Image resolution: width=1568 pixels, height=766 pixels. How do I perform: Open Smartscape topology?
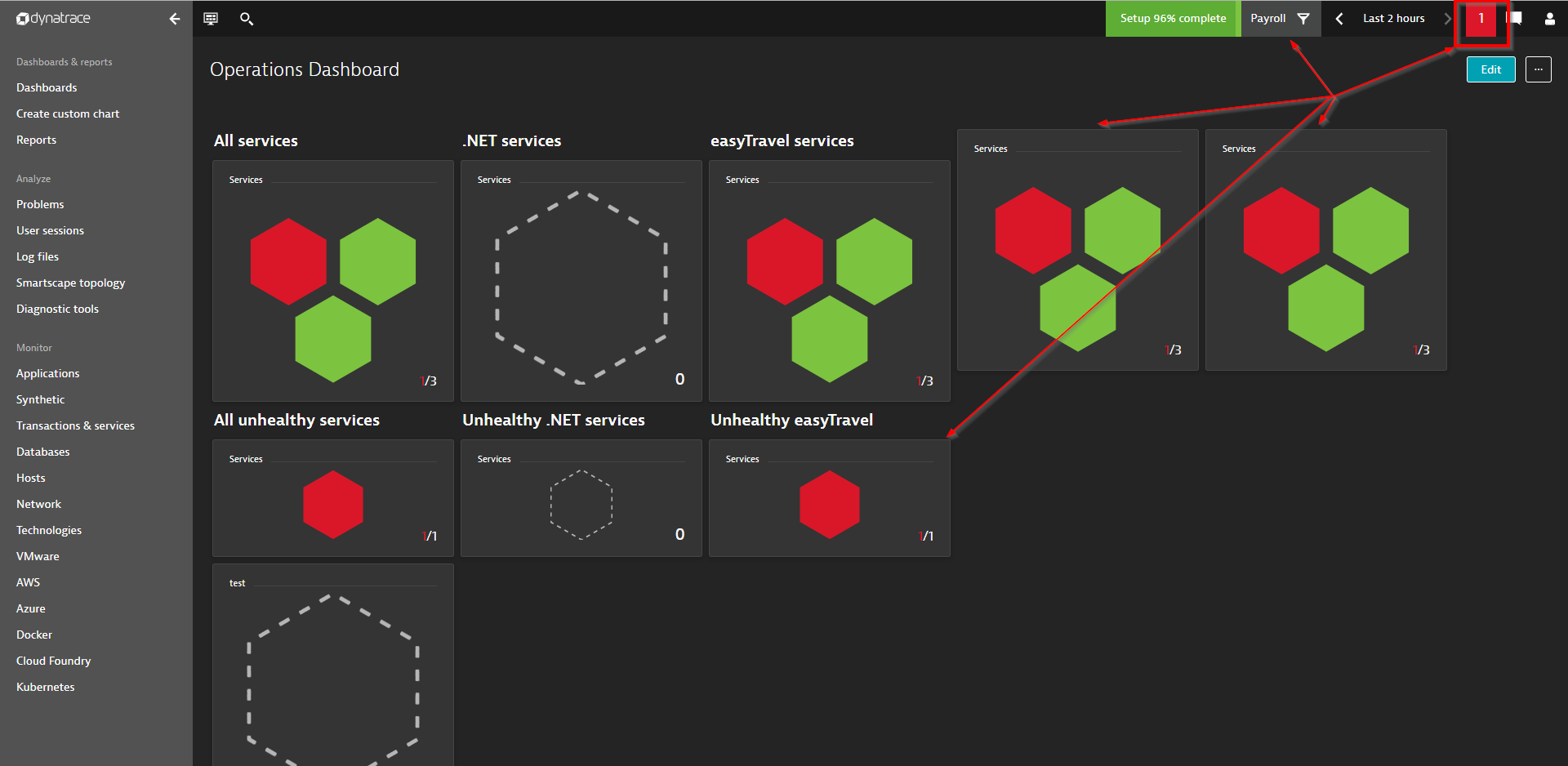(x=70, y=283)
